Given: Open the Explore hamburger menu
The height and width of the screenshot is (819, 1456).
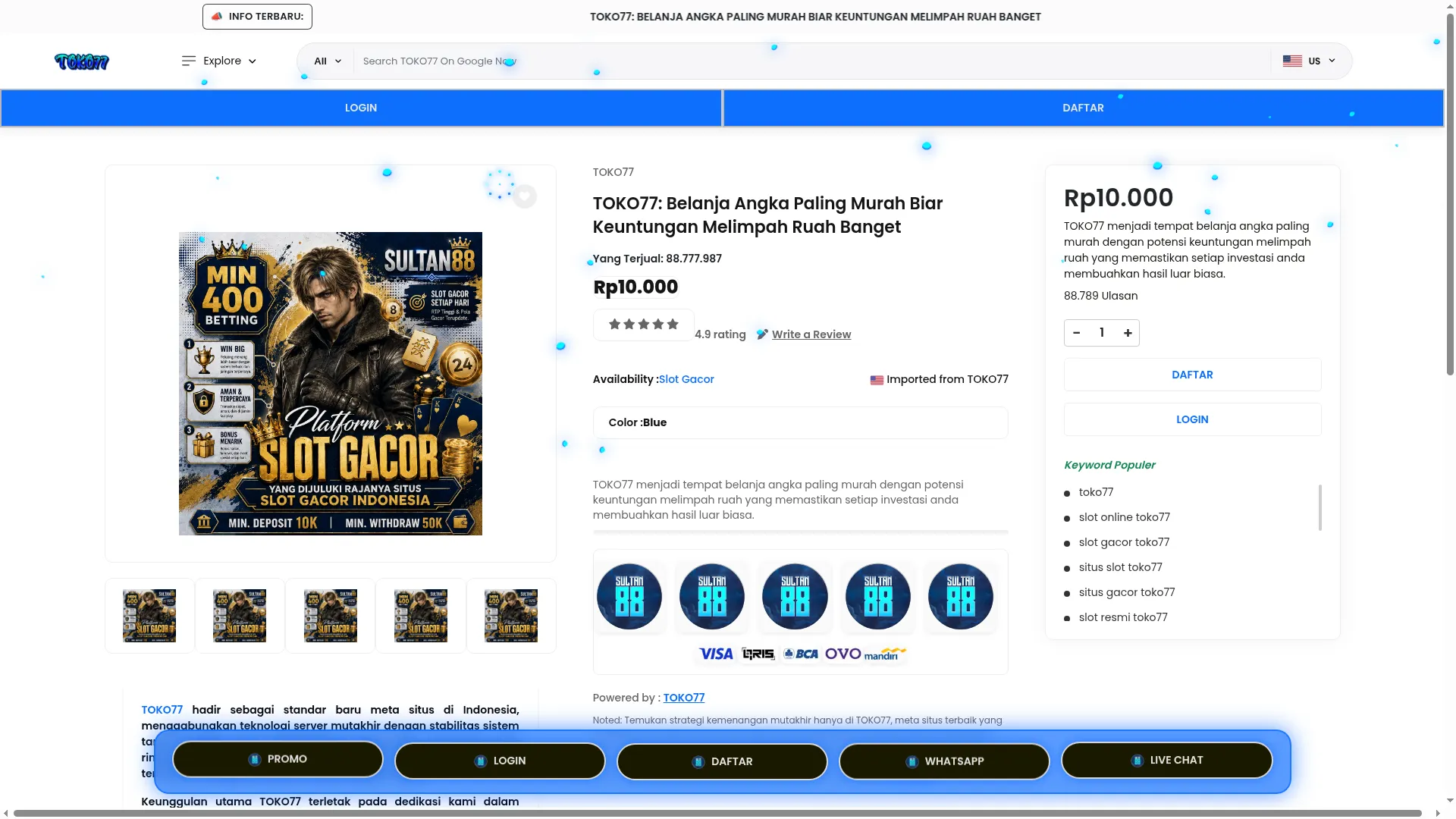Looking at the screenshot, I should (x=219, y=61).
